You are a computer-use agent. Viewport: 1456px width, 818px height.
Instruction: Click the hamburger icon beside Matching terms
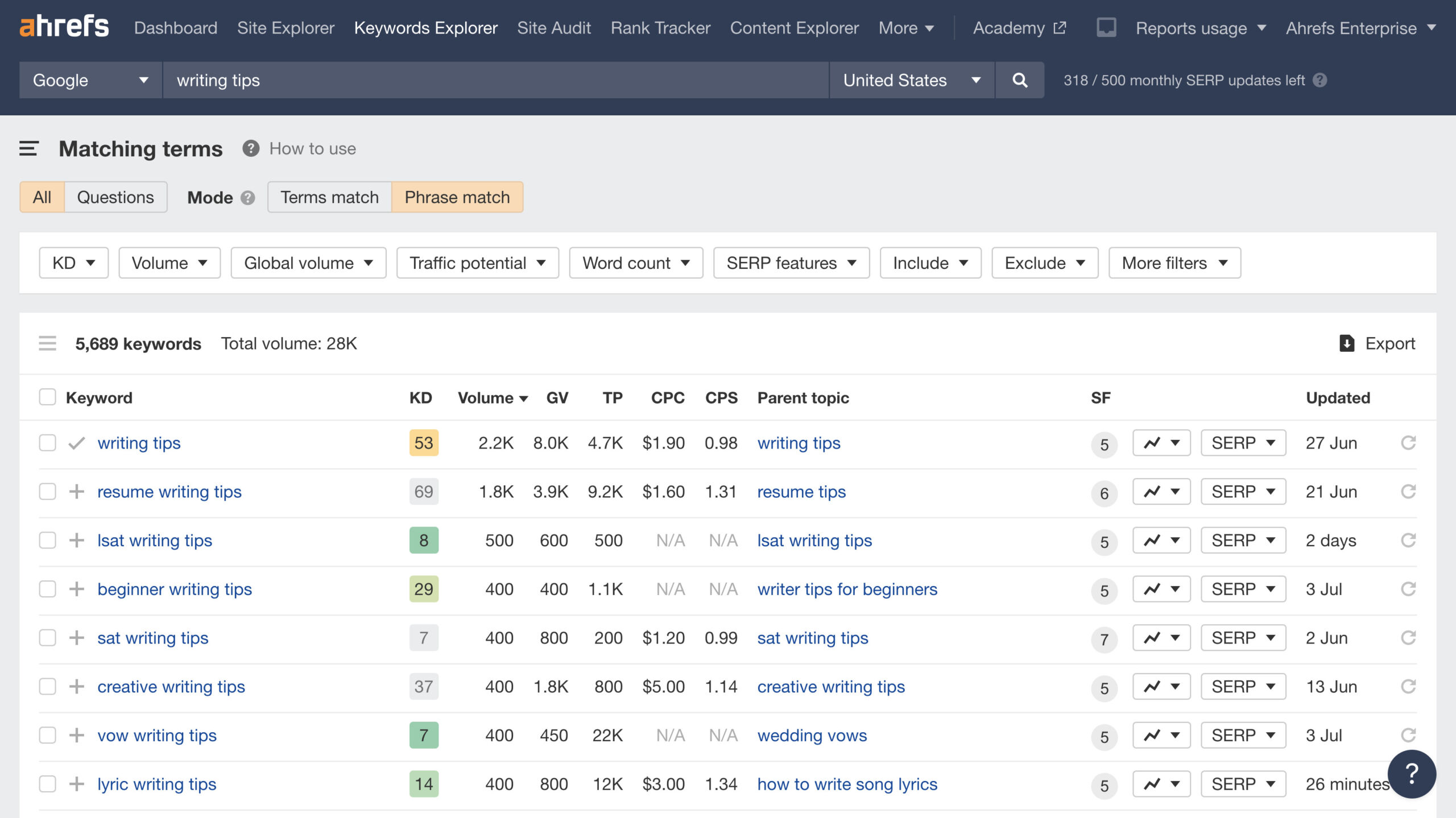pyautogui.click(x=28, y=149)
